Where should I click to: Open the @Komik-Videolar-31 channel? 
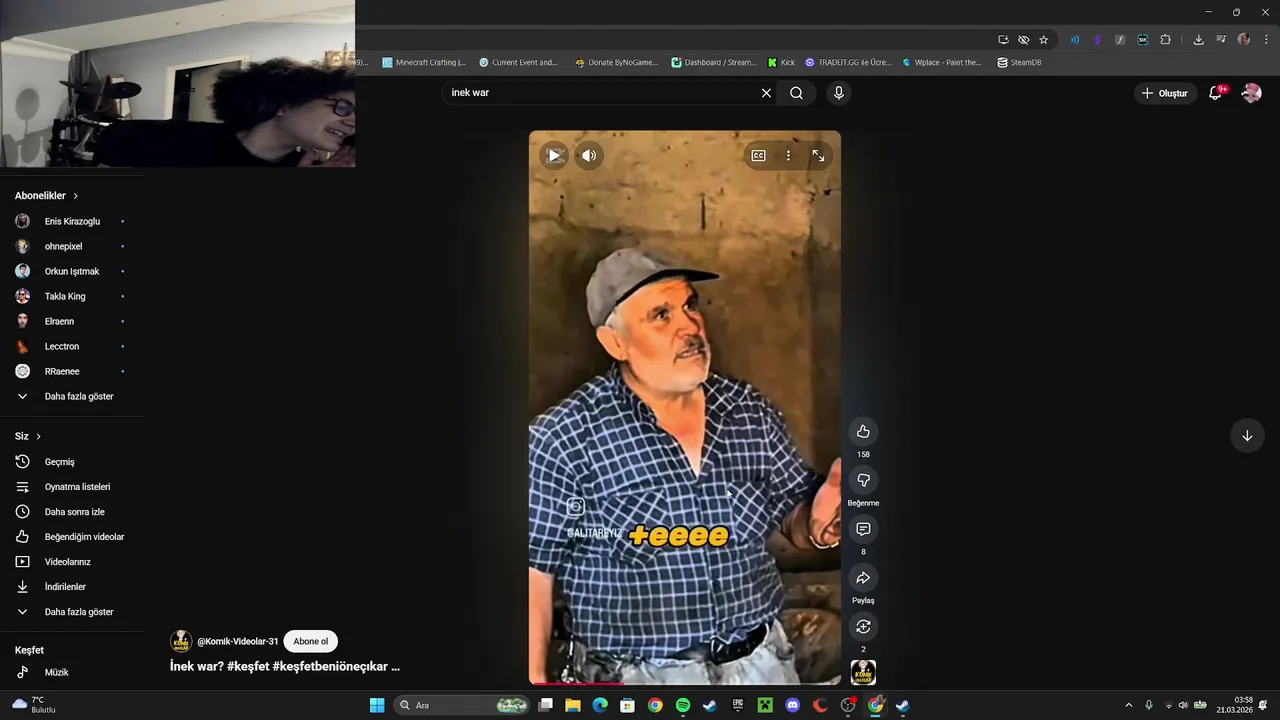tap(237, 641)
